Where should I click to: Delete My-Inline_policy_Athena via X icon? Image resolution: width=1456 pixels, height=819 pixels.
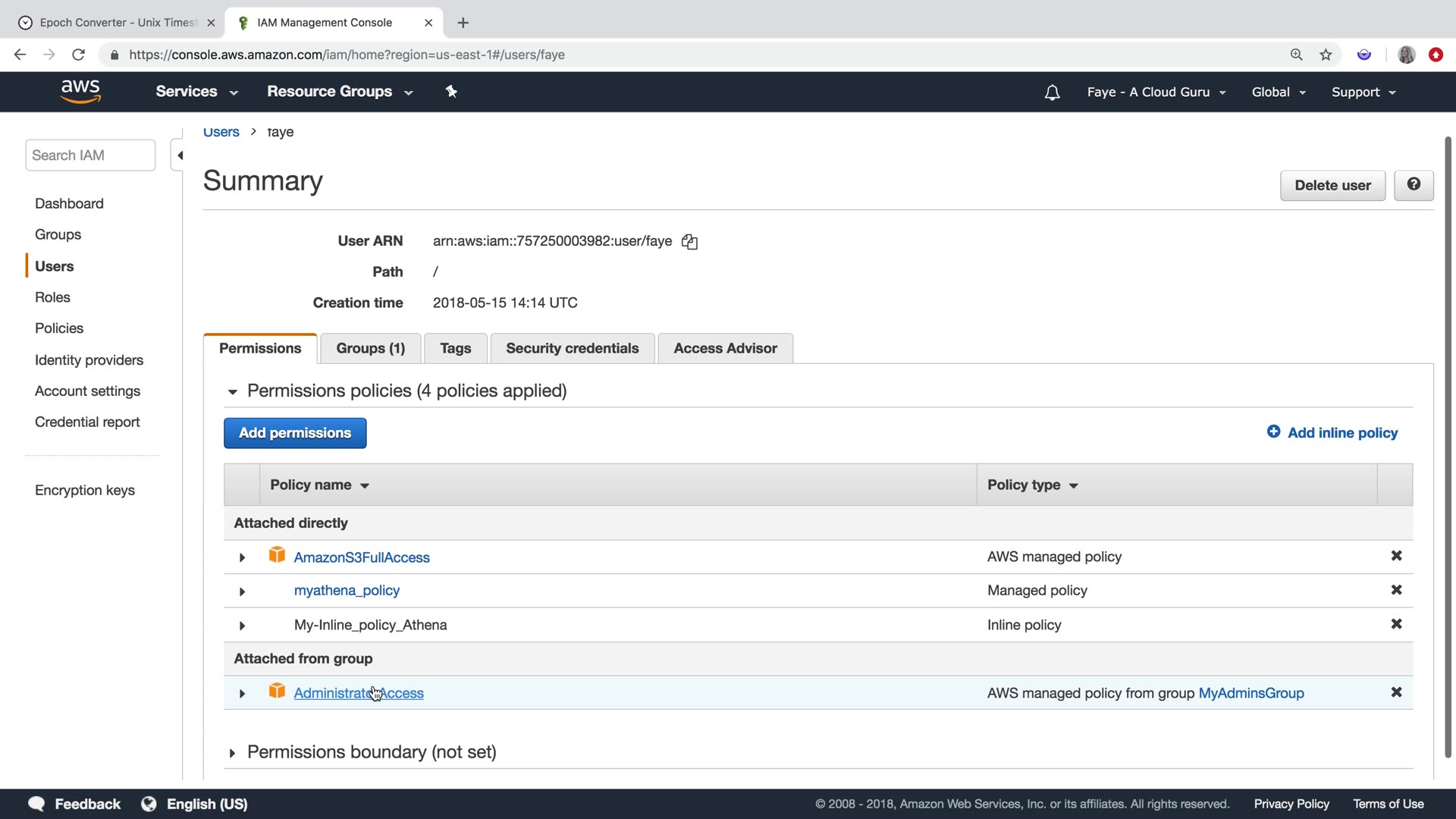pos(1396,624)
